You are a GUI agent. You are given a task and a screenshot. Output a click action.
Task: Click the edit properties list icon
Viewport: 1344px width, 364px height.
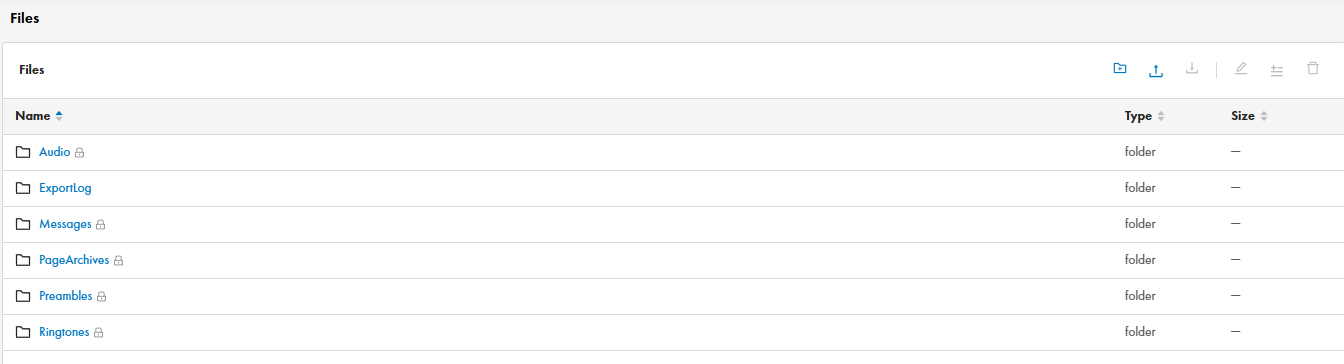(x=1277, y=70)
